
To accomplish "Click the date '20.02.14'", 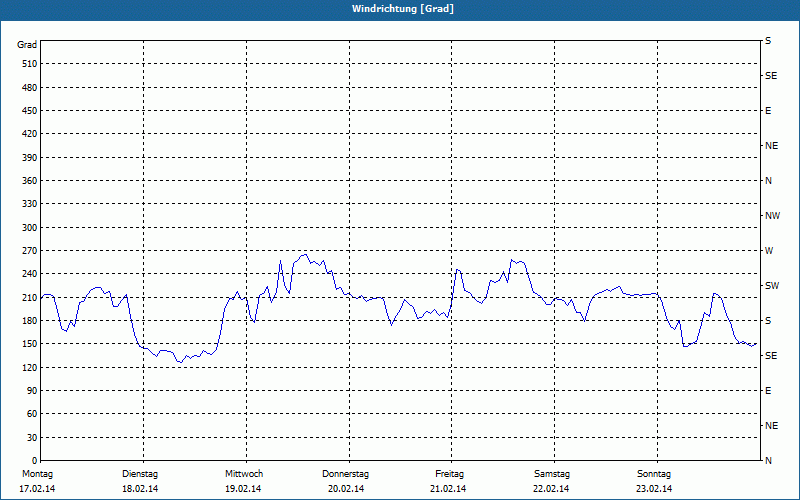I will pyautogui.click(x=346, y=489).
